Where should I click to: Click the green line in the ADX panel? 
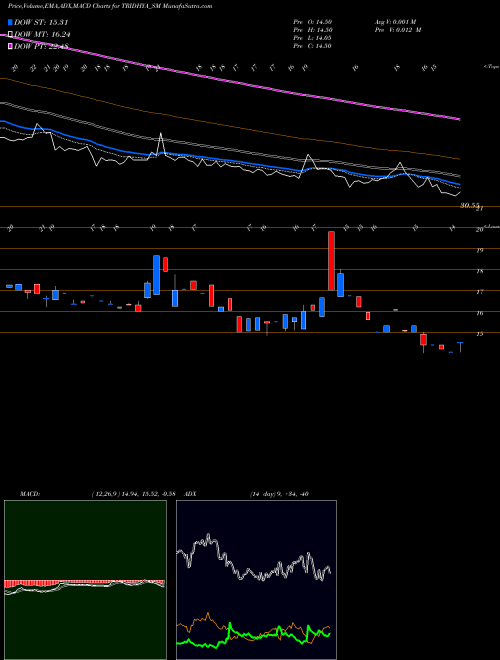coord(253,636)
